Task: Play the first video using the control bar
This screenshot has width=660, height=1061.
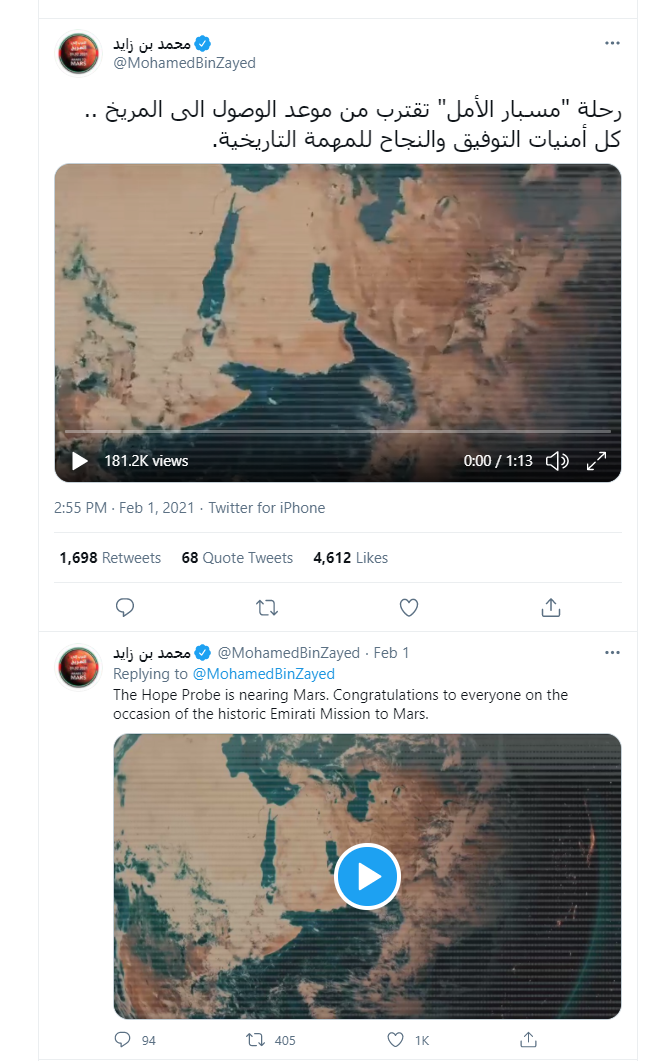Action: pos(79,461)
